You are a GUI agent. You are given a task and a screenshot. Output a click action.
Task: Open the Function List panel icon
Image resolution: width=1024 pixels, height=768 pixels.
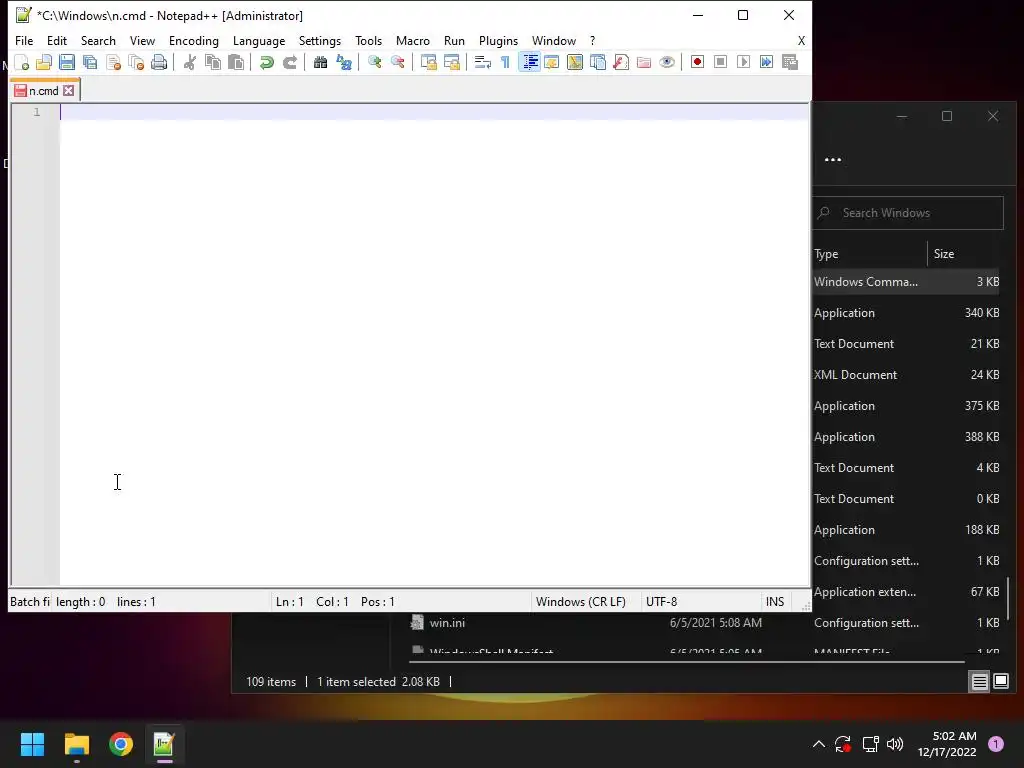pyautogui.click(x=621, y=62)
